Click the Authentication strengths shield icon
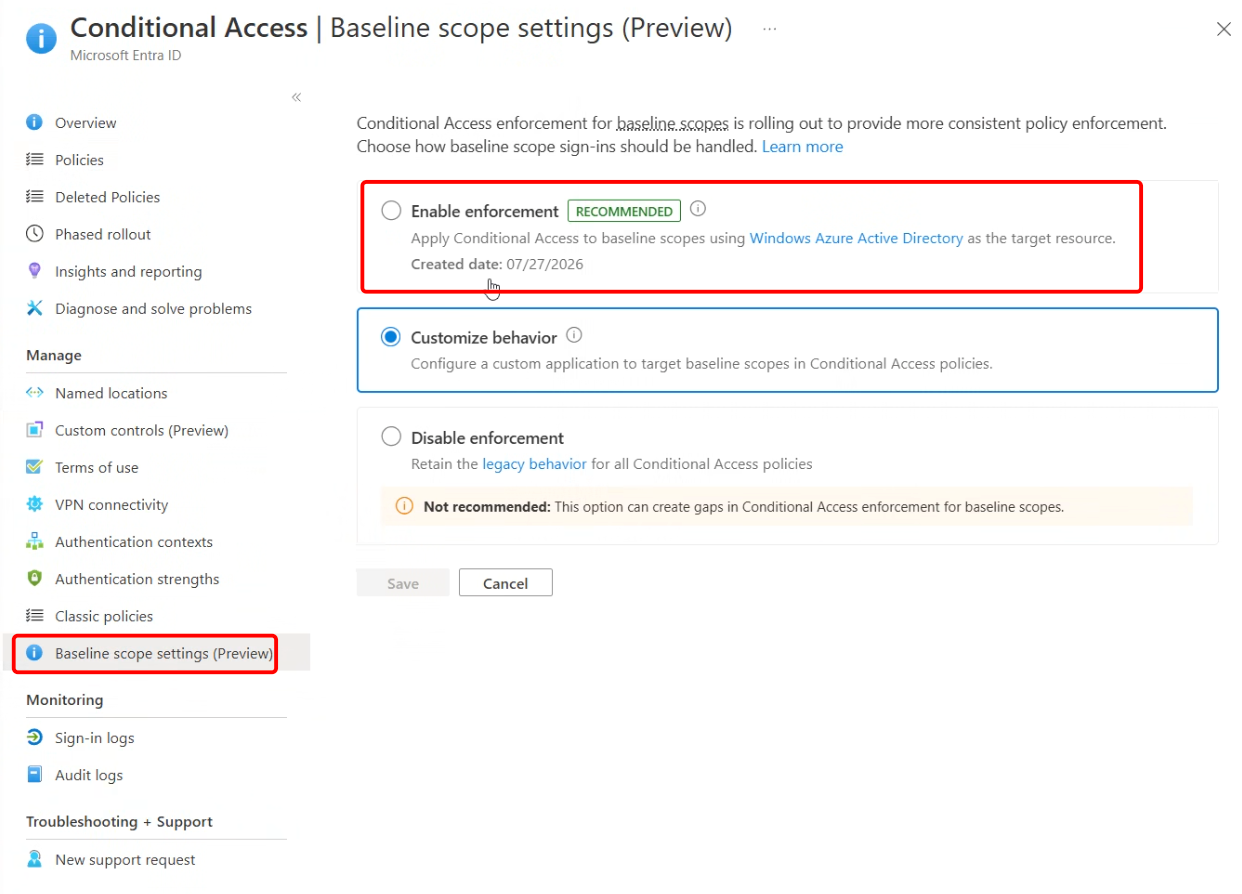 coord(35,578)
